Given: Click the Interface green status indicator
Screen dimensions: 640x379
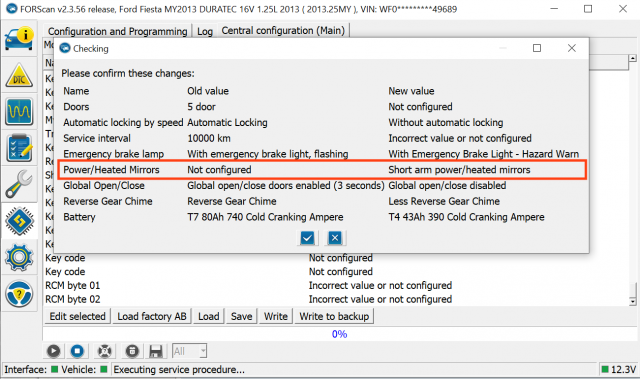Looking at the screenshot, I should pos(54,369).
